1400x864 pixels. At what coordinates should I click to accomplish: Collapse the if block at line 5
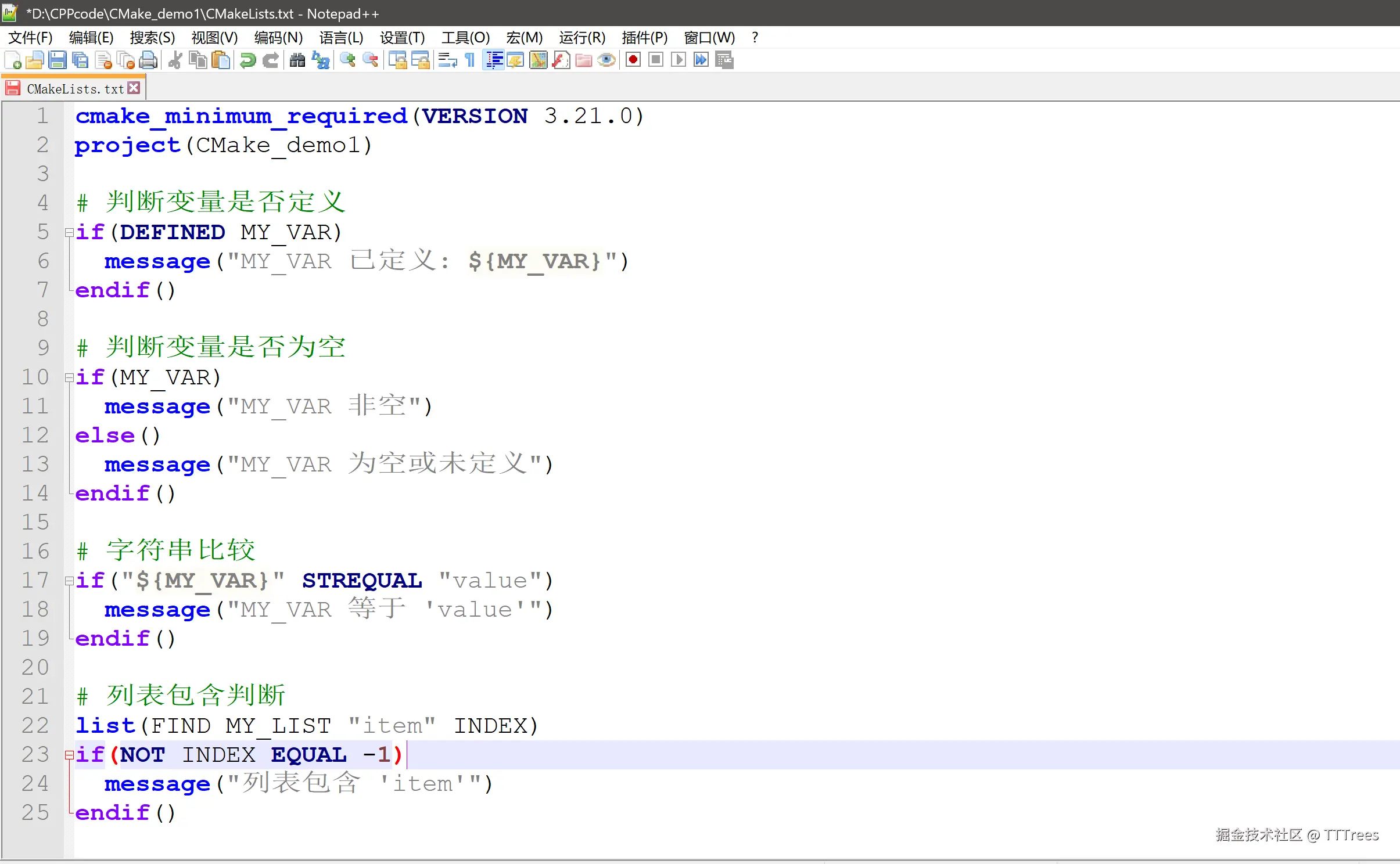[69, 232]
